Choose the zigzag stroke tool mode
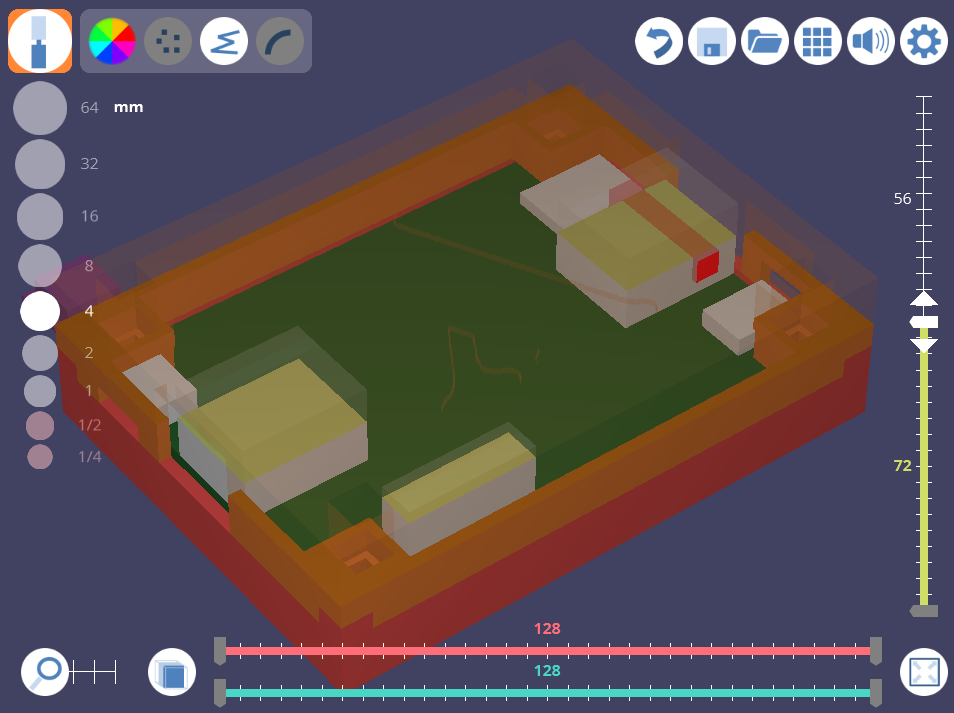The width and height of the screenshot is (954, 713). tap(224, 41)
